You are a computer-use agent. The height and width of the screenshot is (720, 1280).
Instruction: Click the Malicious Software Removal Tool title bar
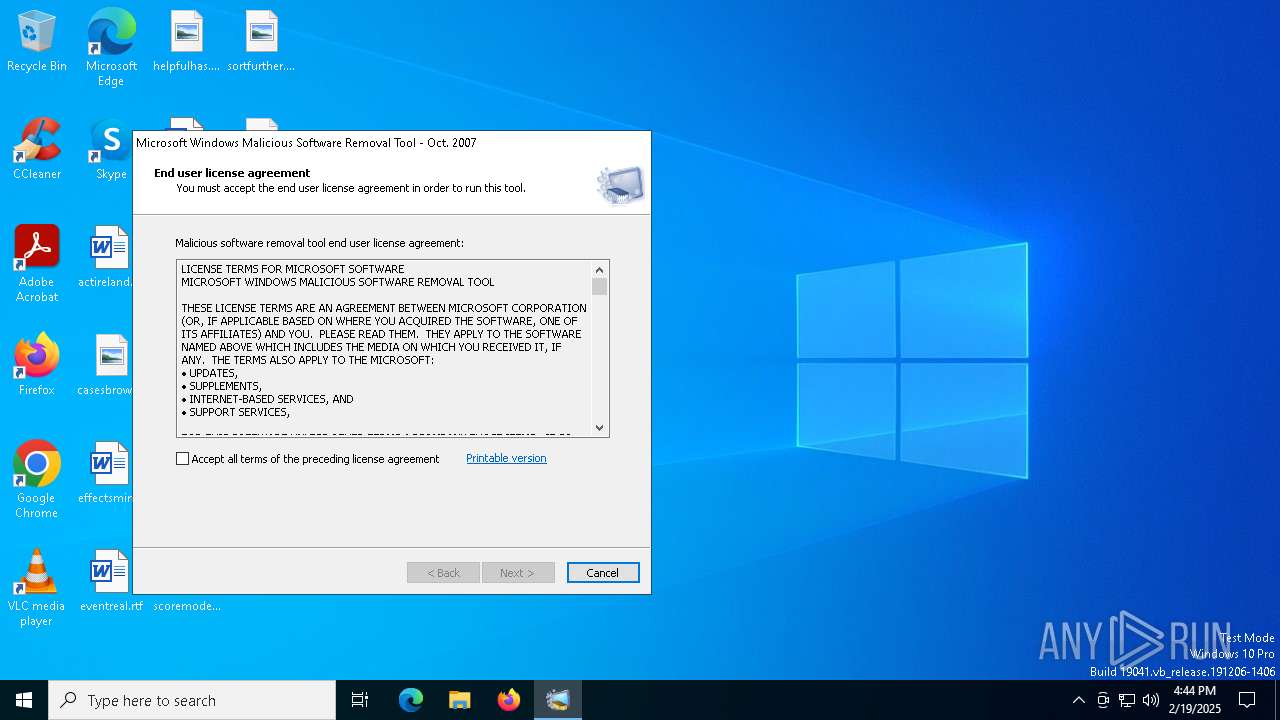[392, 143]
